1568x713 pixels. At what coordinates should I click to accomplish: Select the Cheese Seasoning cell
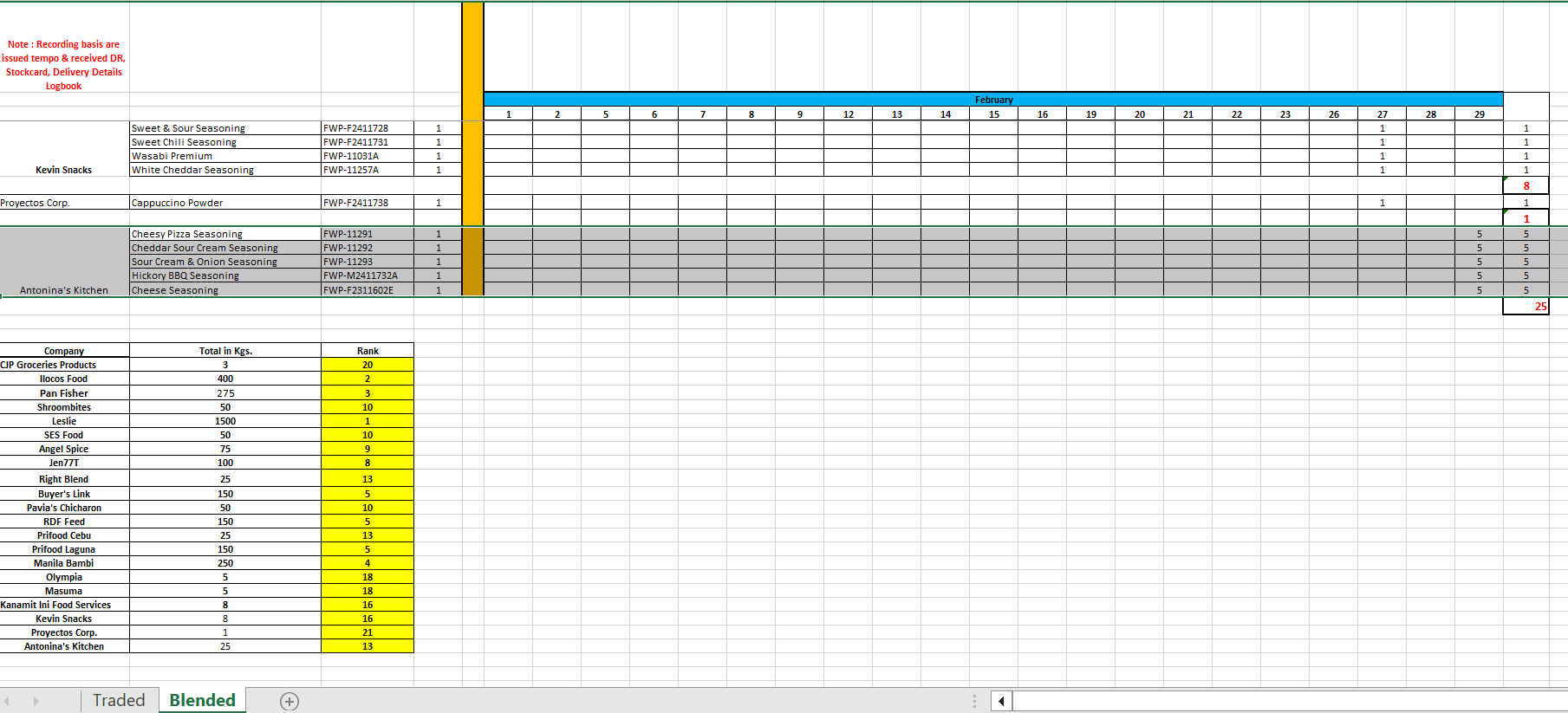(225, 290)
